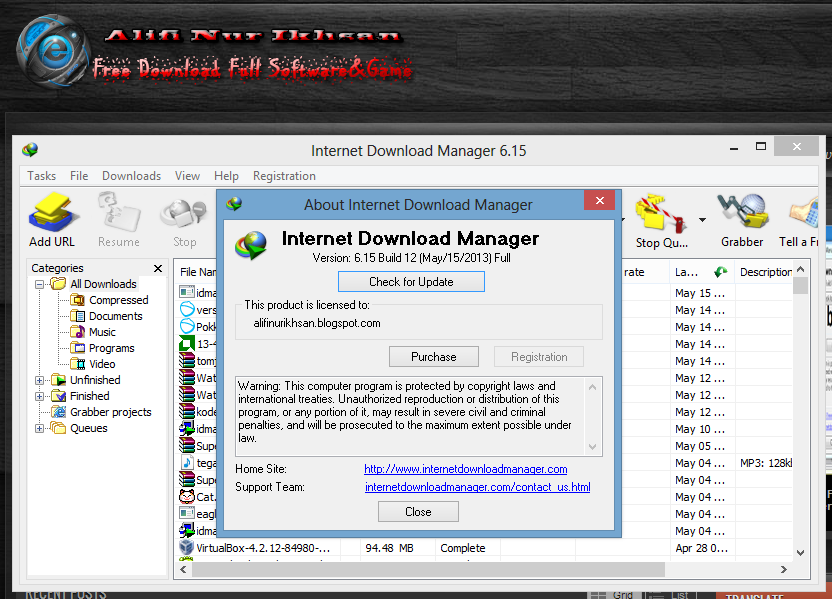Open the File menu
The image size is (832, 599).
(x=79, y=176)
